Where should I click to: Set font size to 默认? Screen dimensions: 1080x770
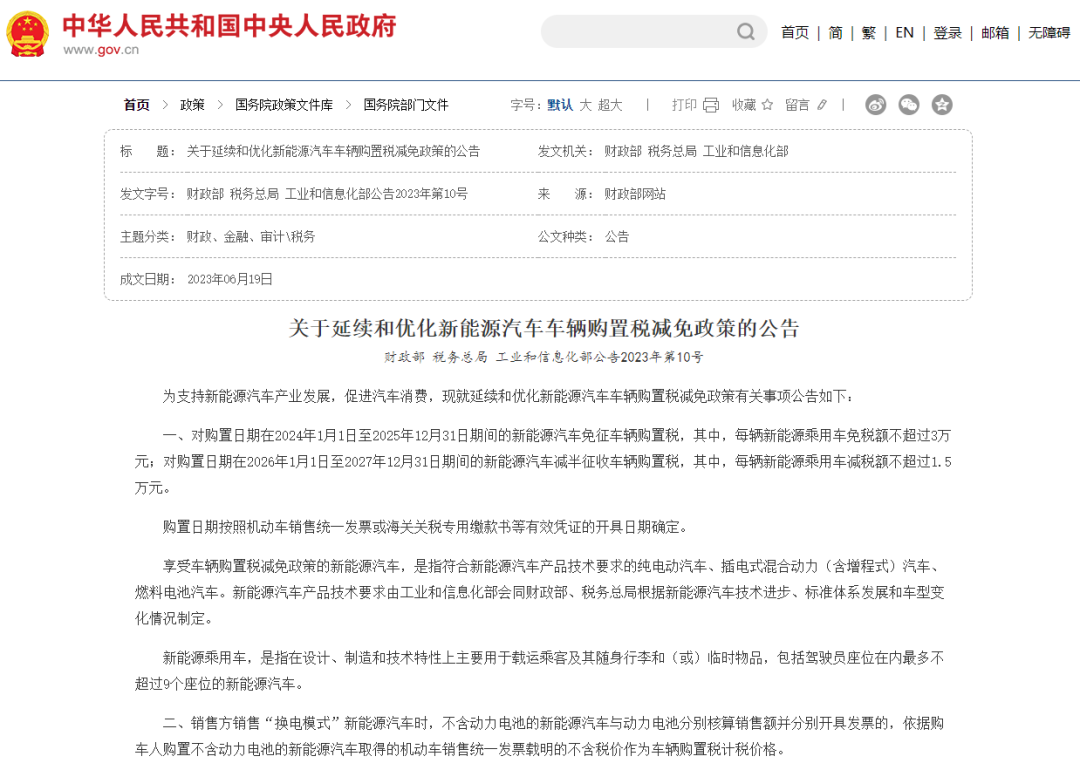(560, 105)
